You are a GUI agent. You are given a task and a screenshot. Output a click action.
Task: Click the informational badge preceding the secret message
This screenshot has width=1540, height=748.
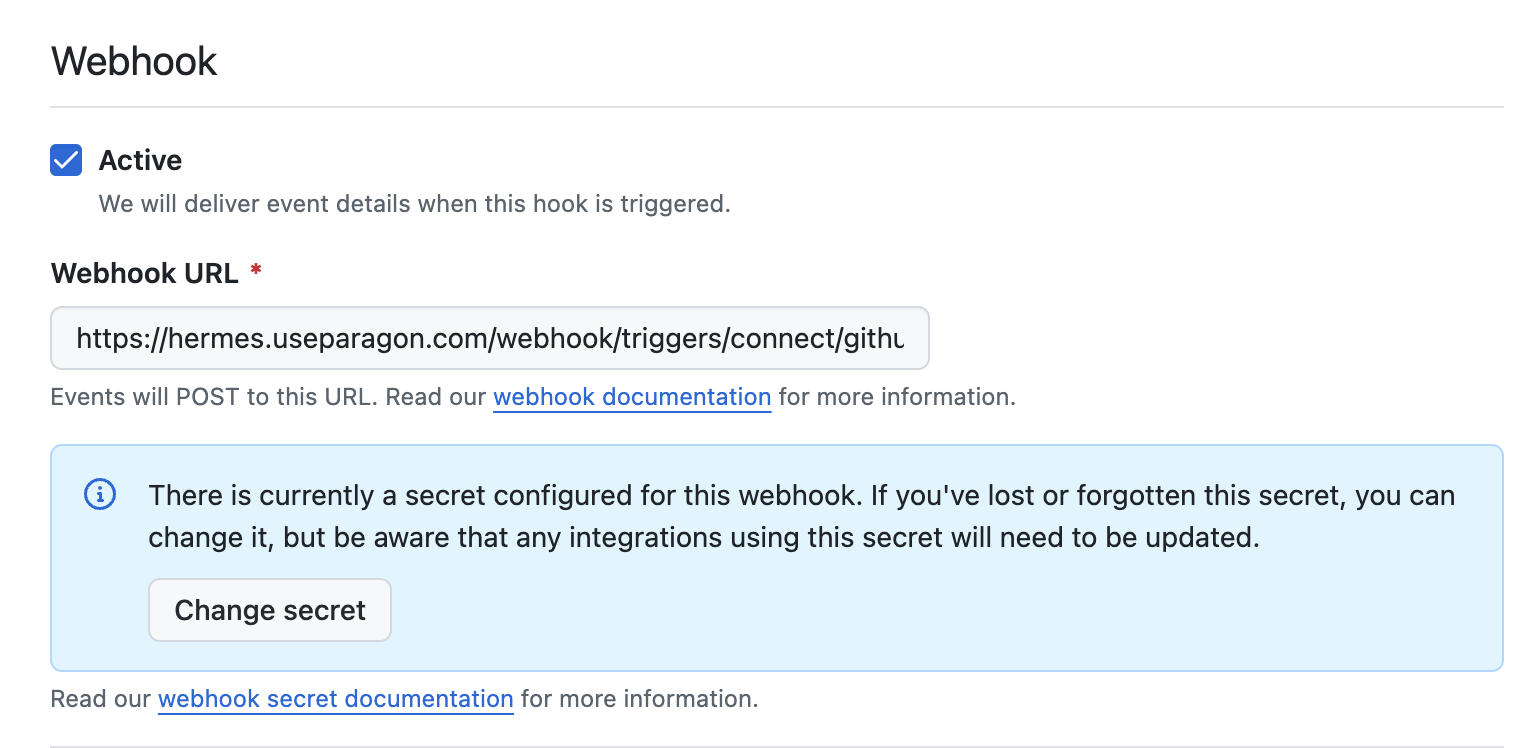[x=100, y=494]
